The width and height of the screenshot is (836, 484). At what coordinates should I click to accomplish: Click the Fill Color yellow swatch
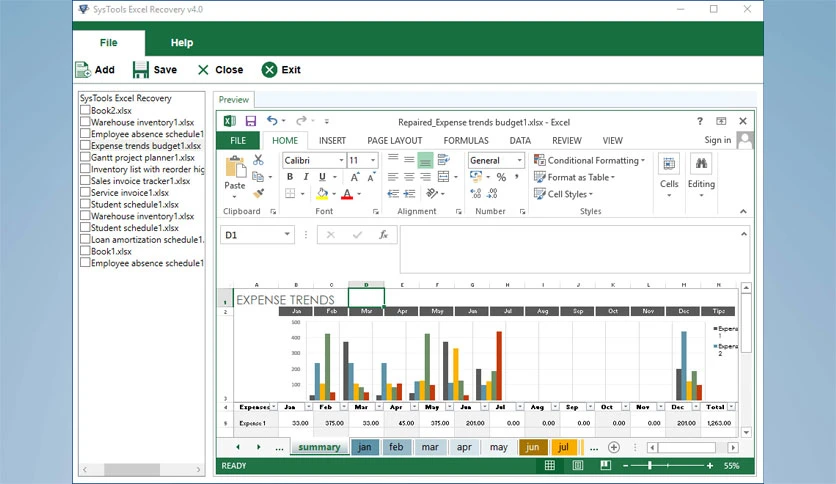pos(322,194)
